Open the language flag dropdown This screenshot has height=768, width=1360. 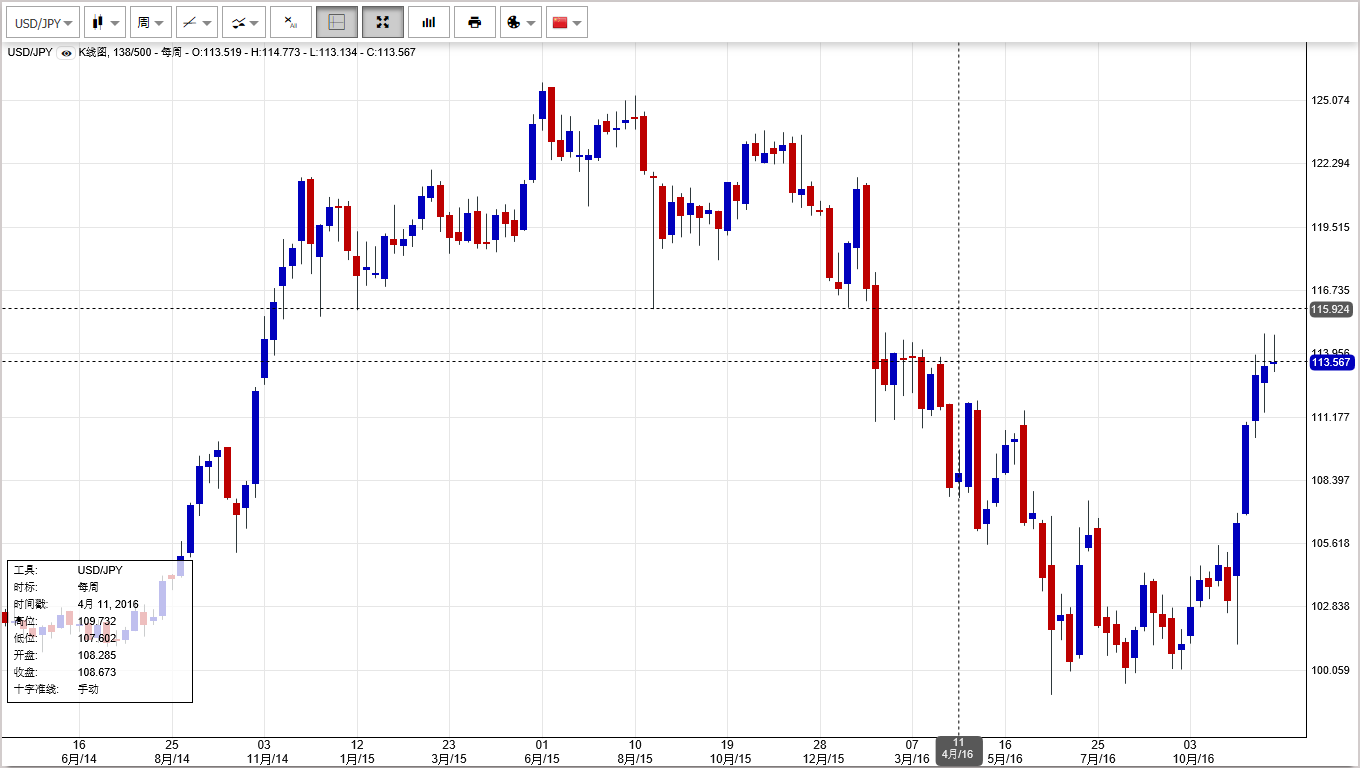[566, 22]
